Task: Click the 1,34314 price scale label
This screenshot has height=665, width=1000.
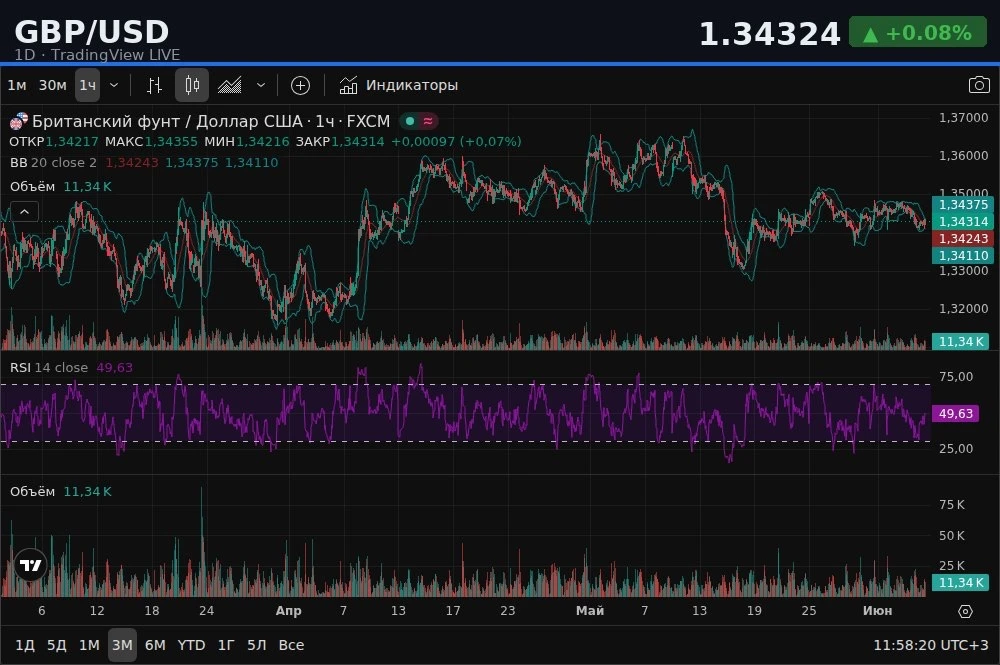Action: pos(963,222)
